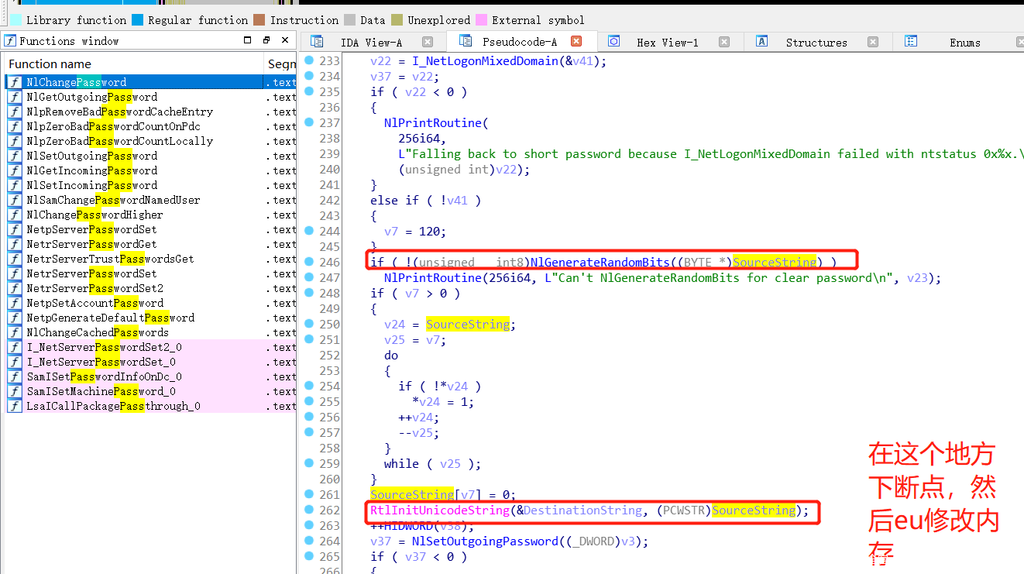This screenshot has height=574, width=1024.
Task: Select the NetrServerPasswordSet2 function
Action: pyautogui.click(x=94, y=288)
